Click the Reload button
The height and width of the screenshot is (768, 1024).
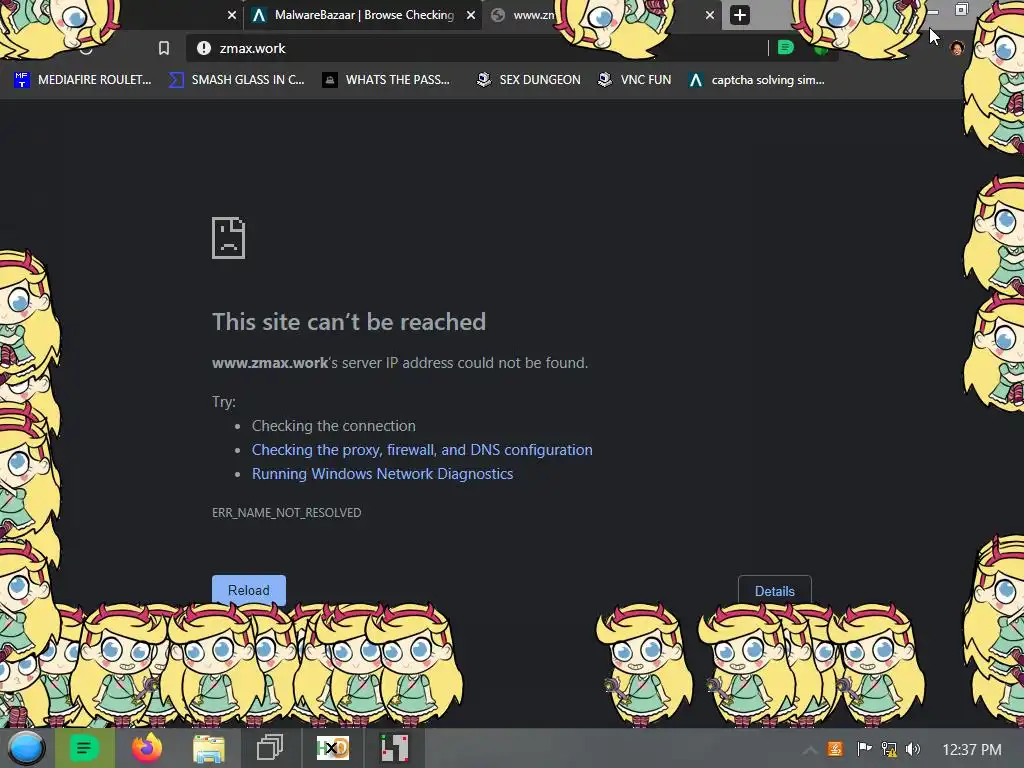coord(249,590)
